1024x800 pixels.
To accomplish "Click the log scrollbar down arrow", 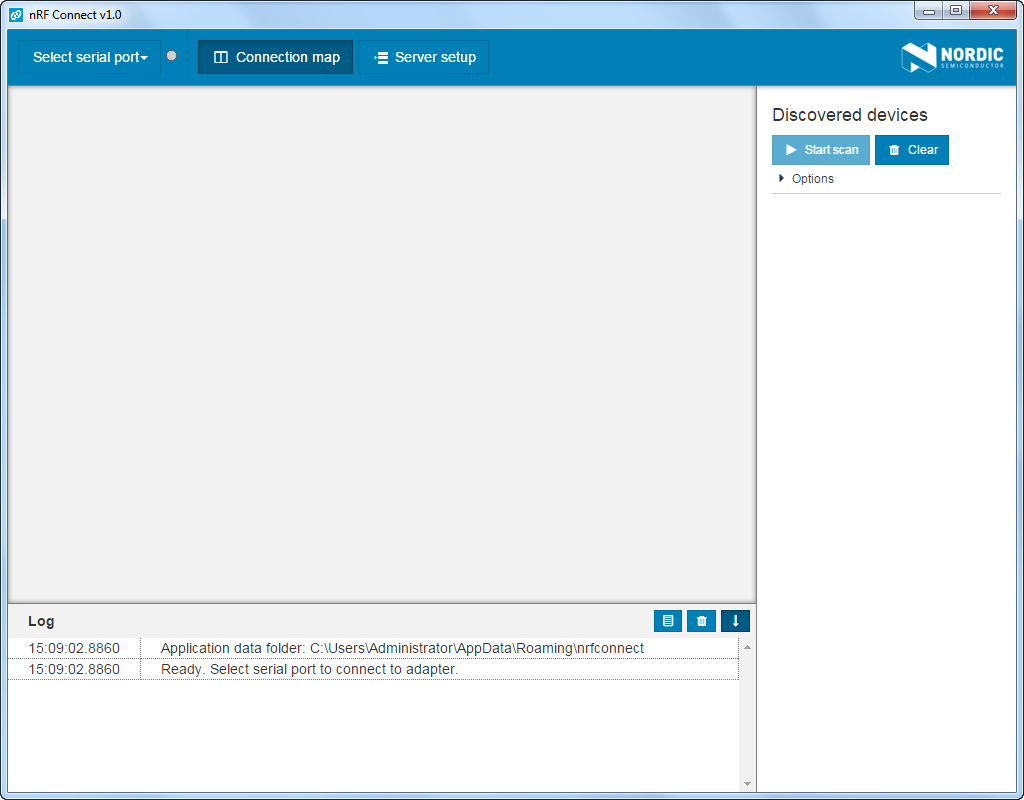I will [x=747, y=784].
